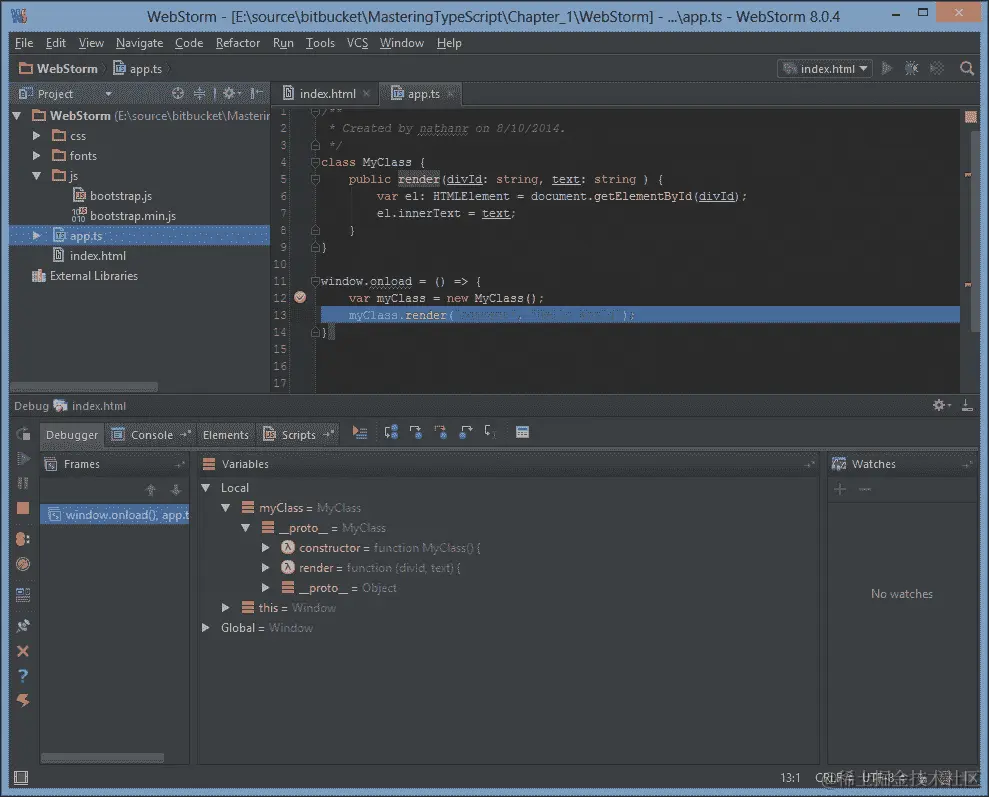This screenshot has width=989, height=797.
Task: Select the window.onload() frame
Action: [x=115, y=515]
